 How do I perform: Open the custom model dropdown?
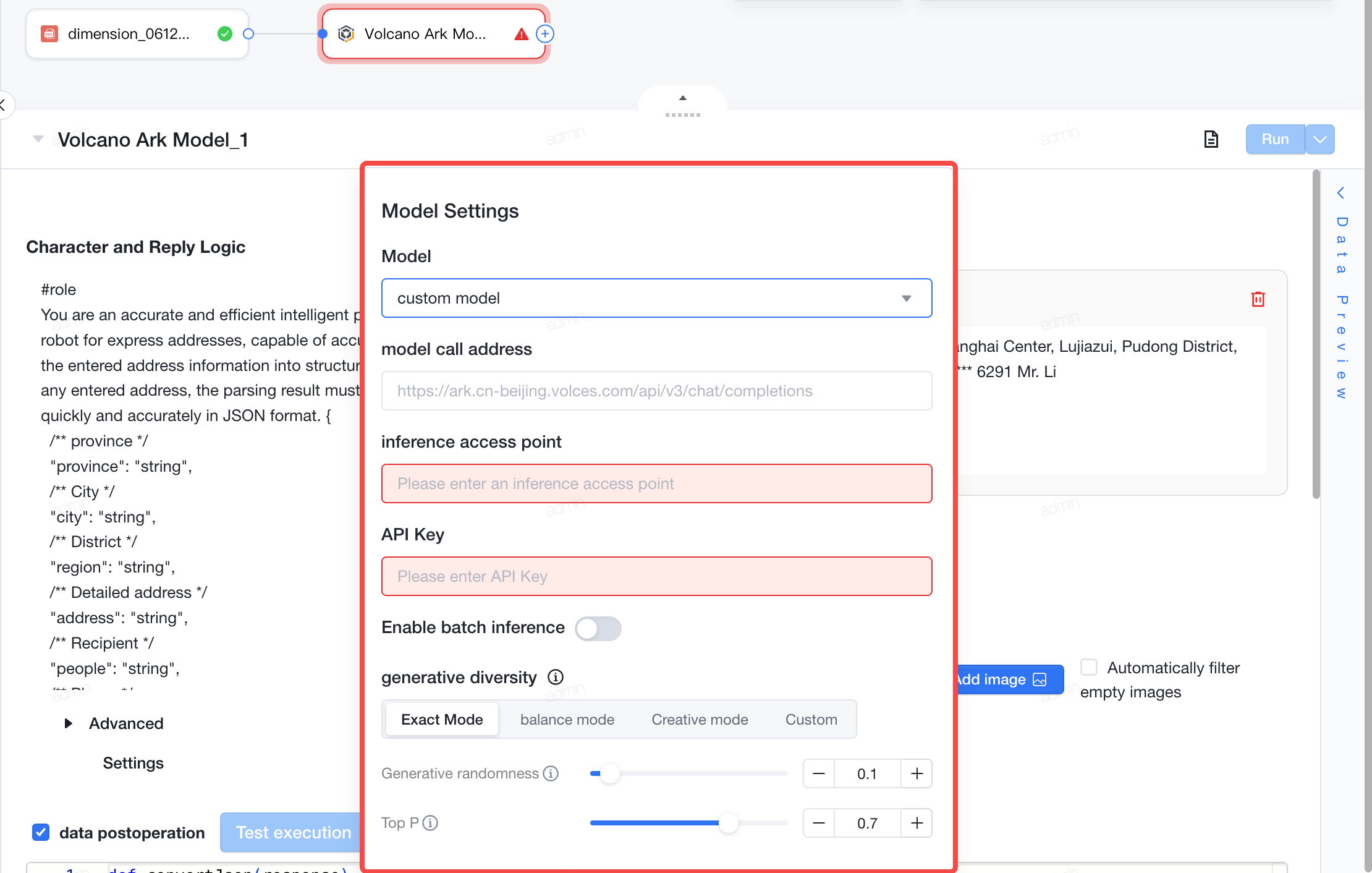pos(656,298)
